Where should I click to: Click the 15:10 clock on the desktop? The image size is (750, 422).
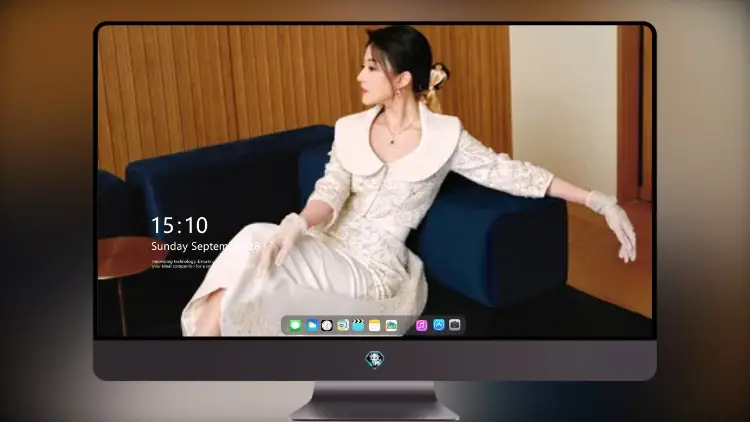pyautogui.click(x=179, y=225)
